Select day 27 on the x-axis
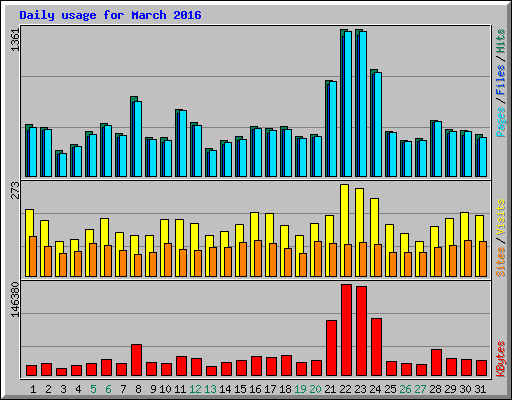This screenshot has height=400, width=512. click(x=421, y=389)
